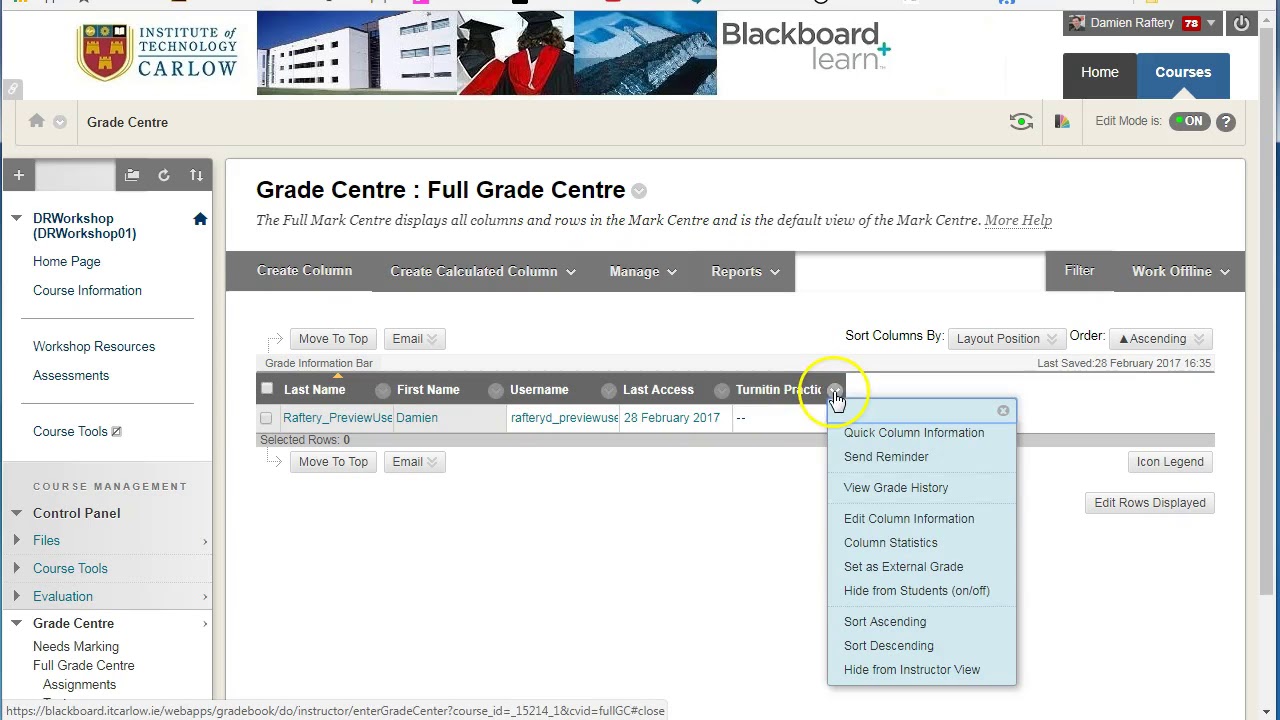Click the DRWorkshop course home icon

tap(200, 219)
